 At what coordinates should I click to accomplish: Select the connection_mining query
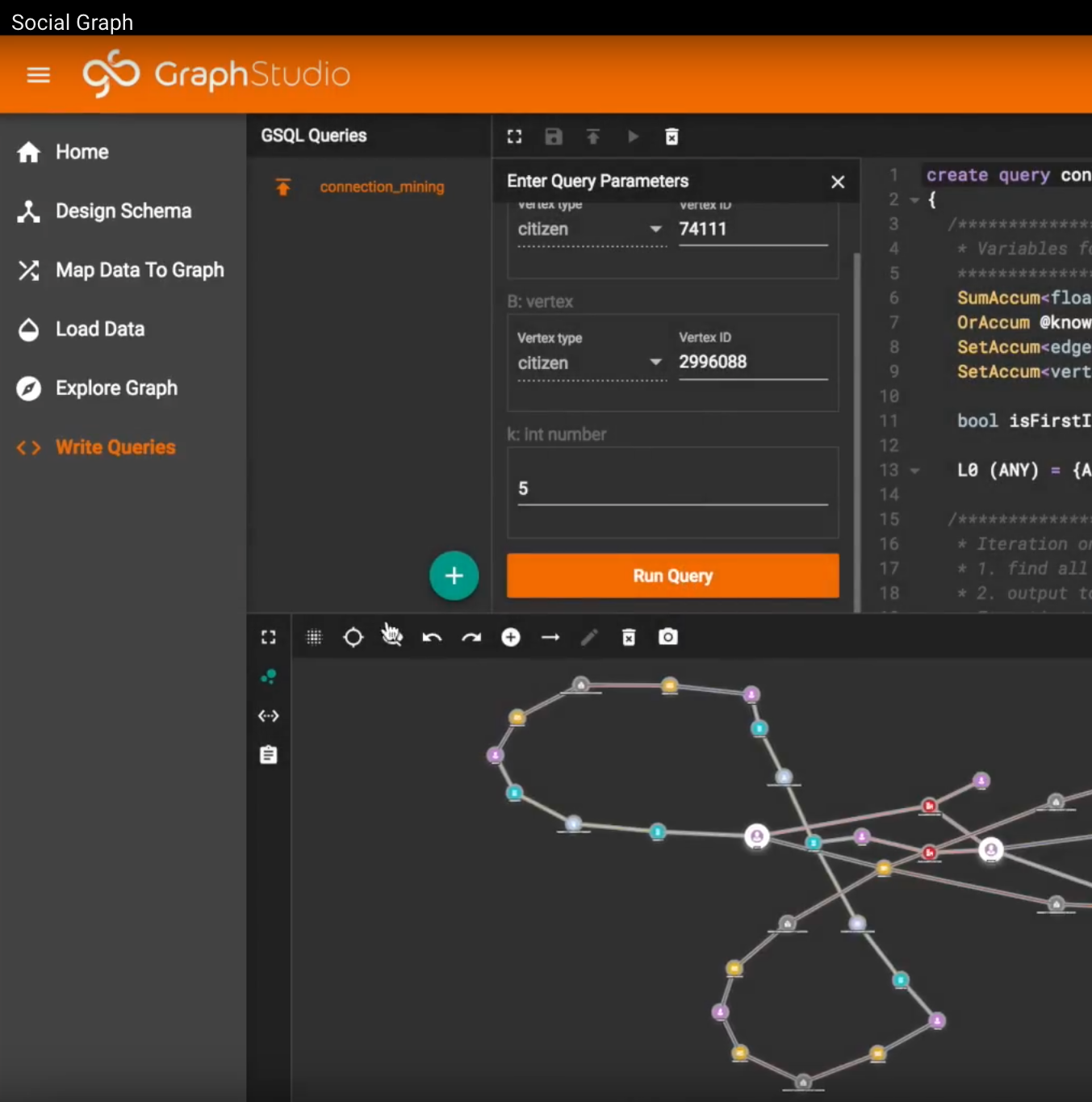382,187
